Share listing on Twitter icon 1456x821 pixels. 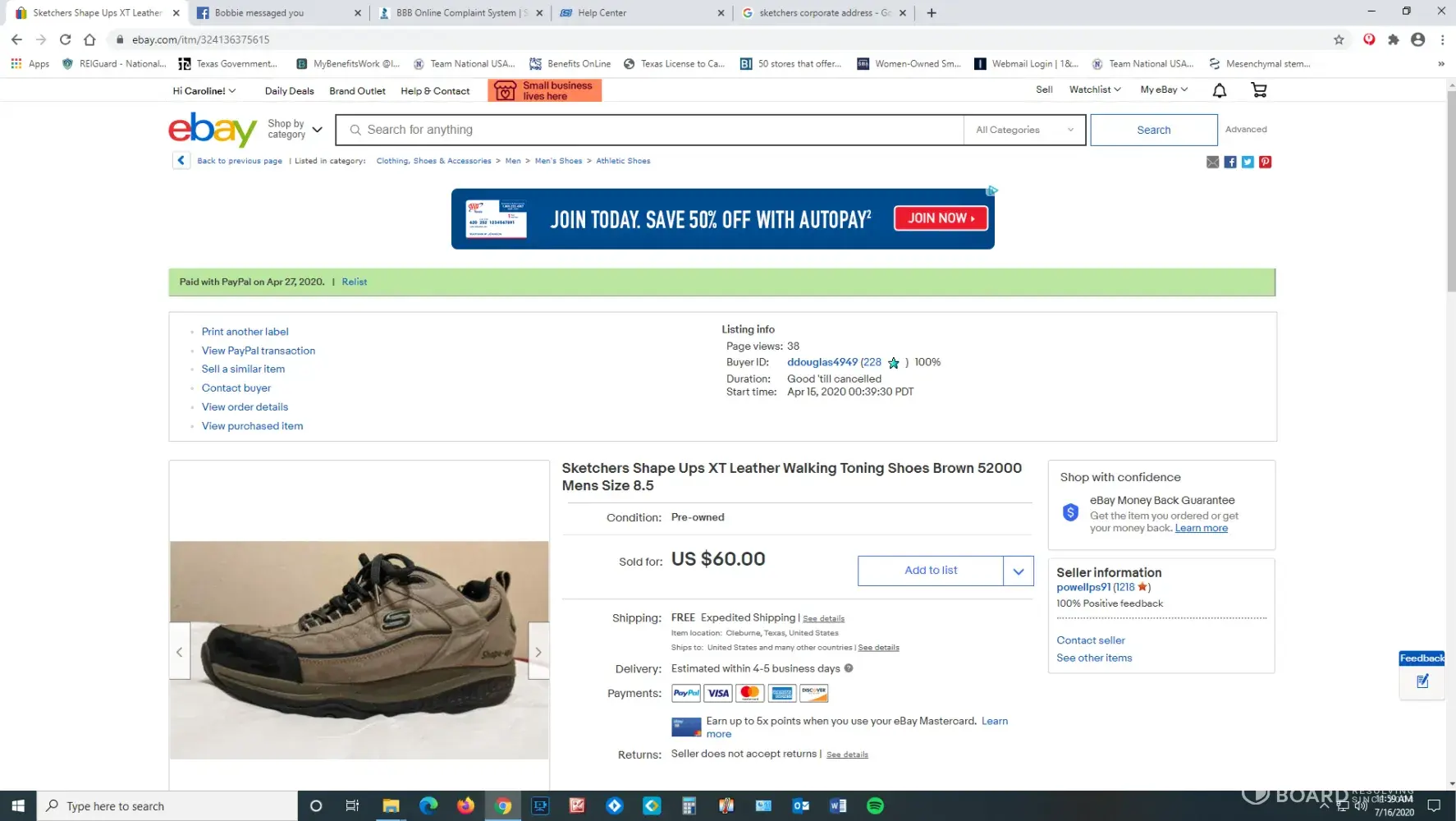[x=1248, y=163]
